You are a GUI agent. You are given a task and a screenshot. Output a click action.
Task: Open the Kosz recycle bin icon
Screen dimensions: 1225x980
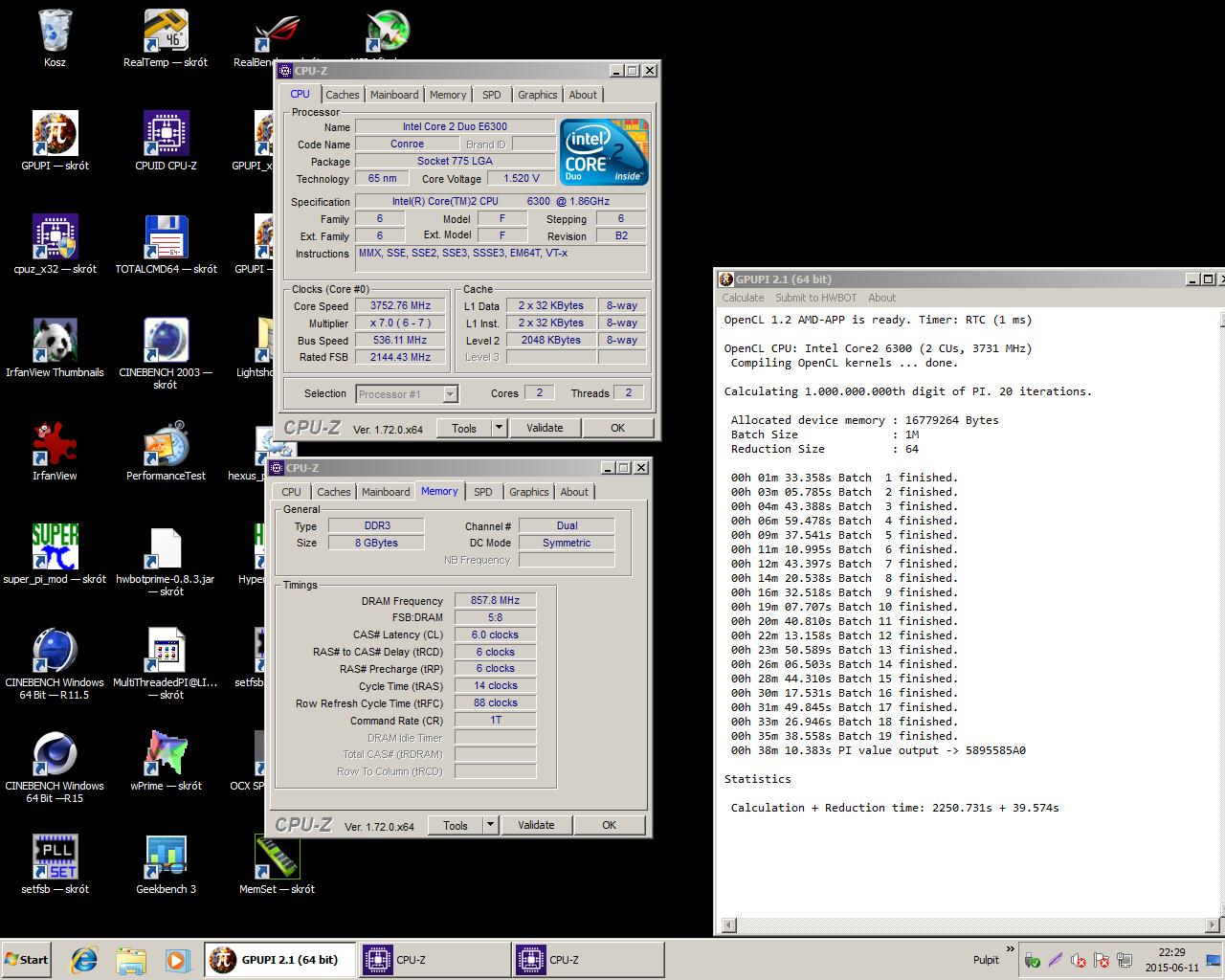(x=55, y=38)
